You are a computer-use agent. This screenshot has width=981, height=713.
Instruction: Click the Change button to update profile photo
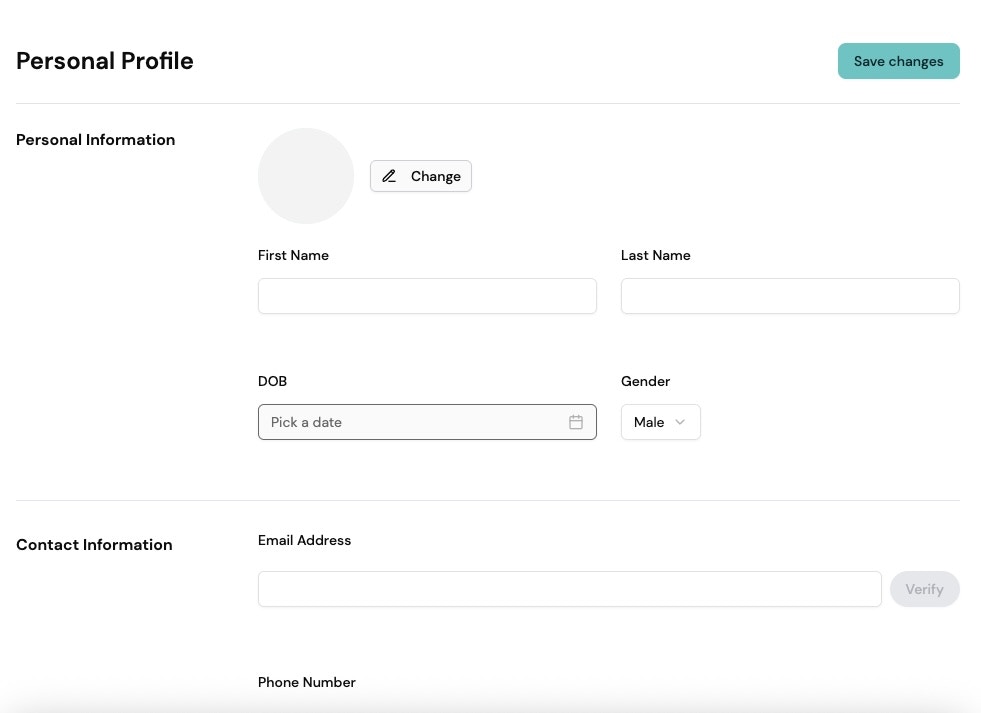(420, 176)
